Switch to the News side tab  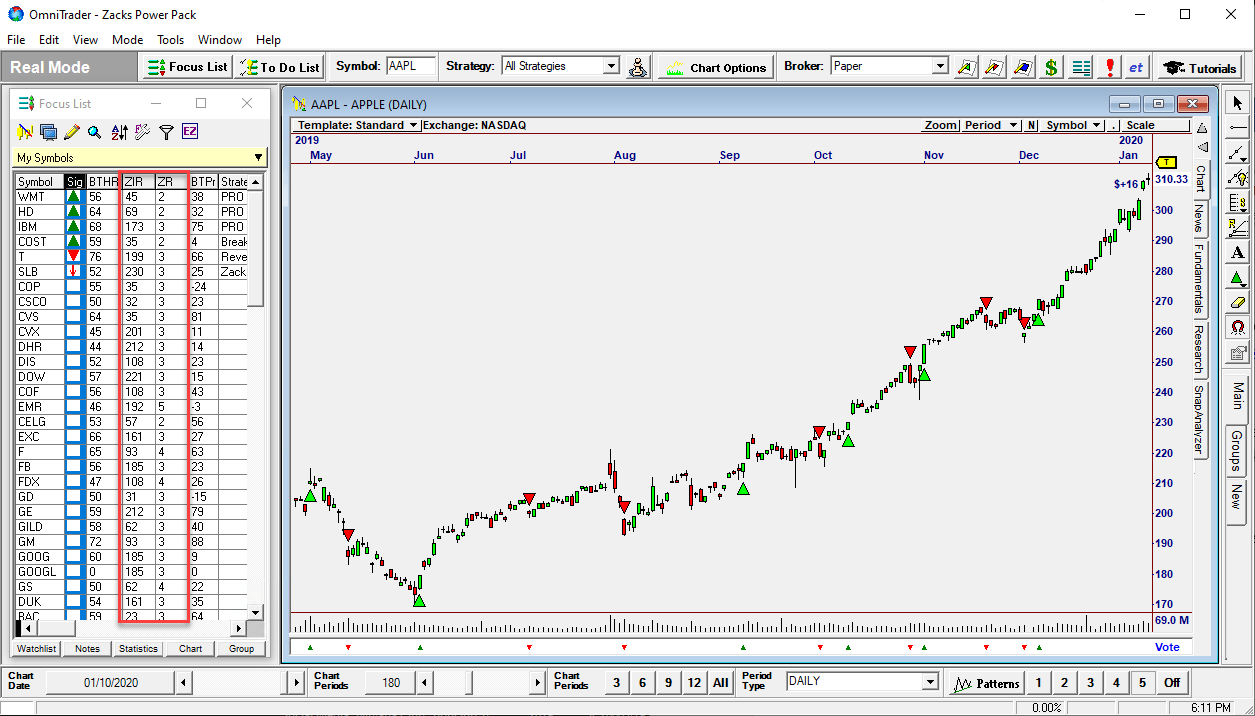click(1200, 218)
